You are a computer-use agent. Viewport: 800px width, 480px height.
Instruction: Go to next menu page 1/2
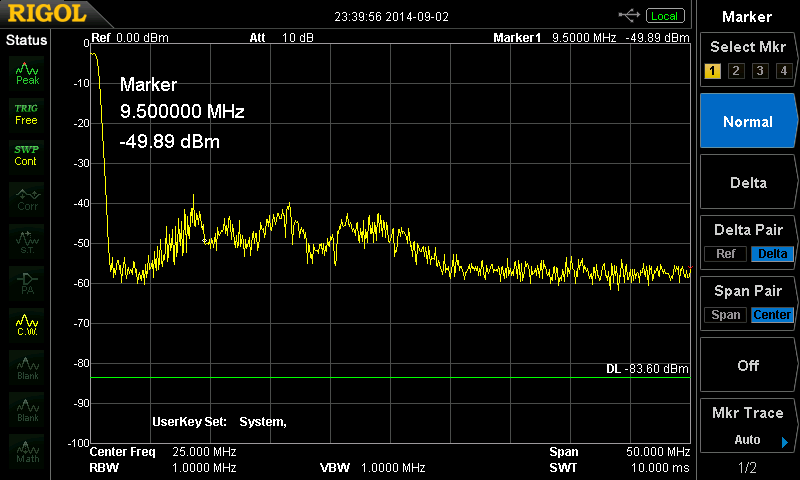[748, 468]
